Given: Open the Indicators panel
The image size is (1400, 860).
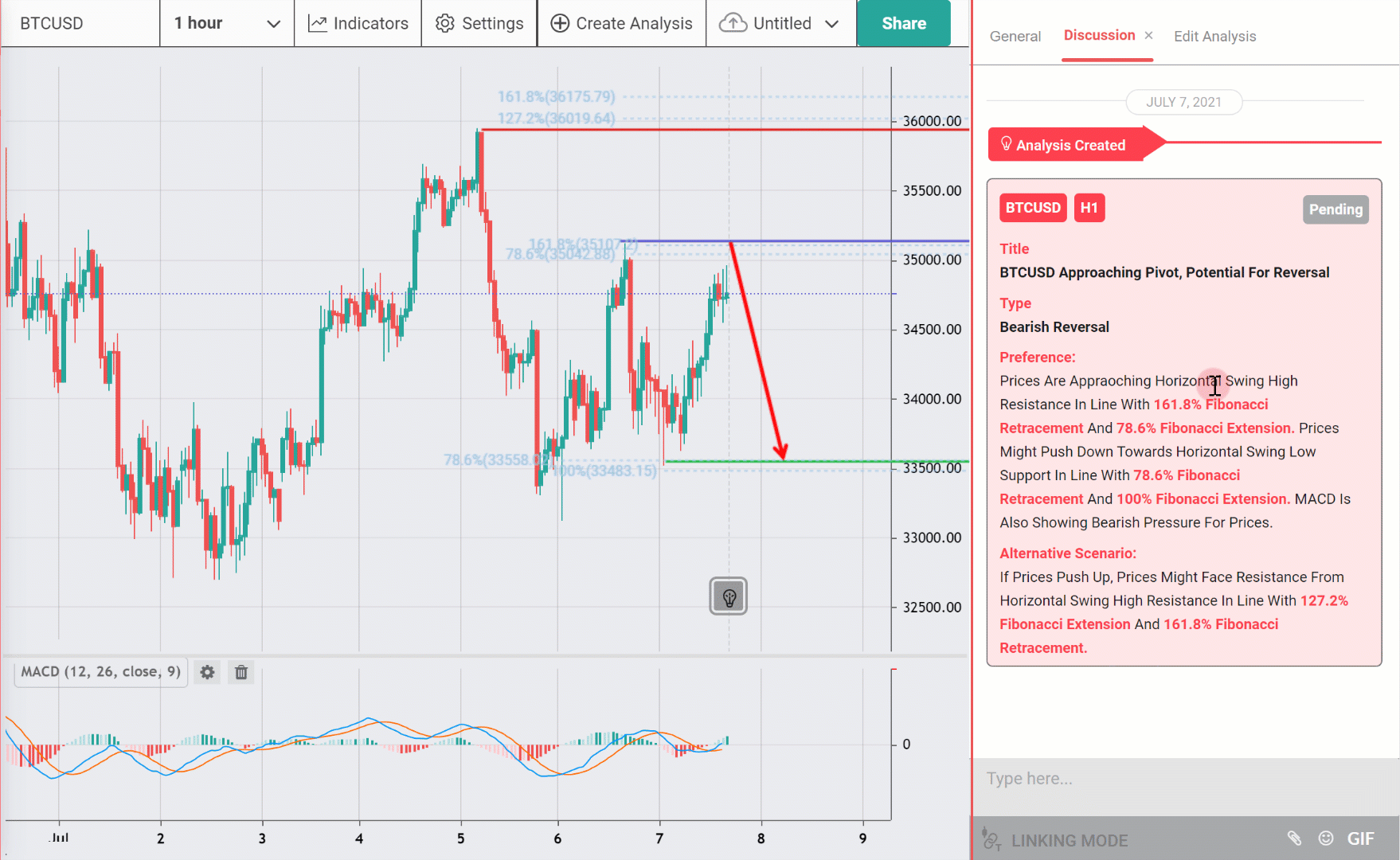Looking at the screenshot, I should click(358, 23).
